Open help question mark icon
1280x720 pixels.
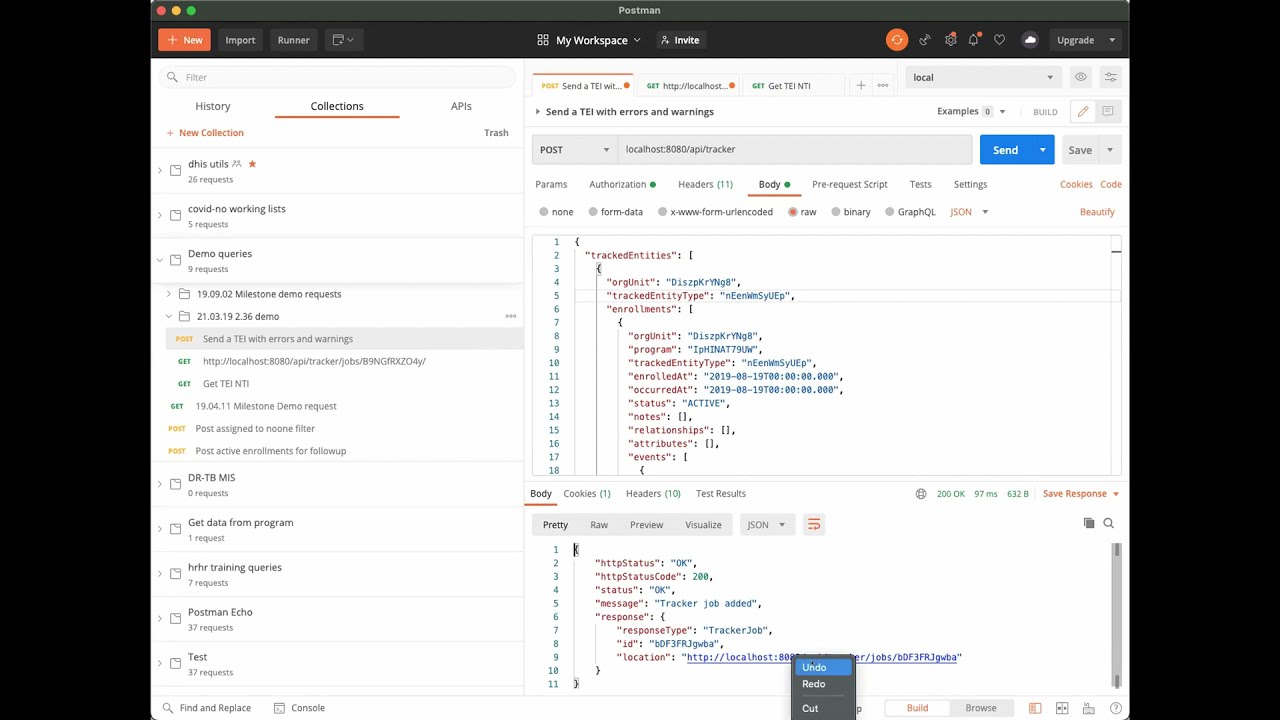[x=1116, y=708]
